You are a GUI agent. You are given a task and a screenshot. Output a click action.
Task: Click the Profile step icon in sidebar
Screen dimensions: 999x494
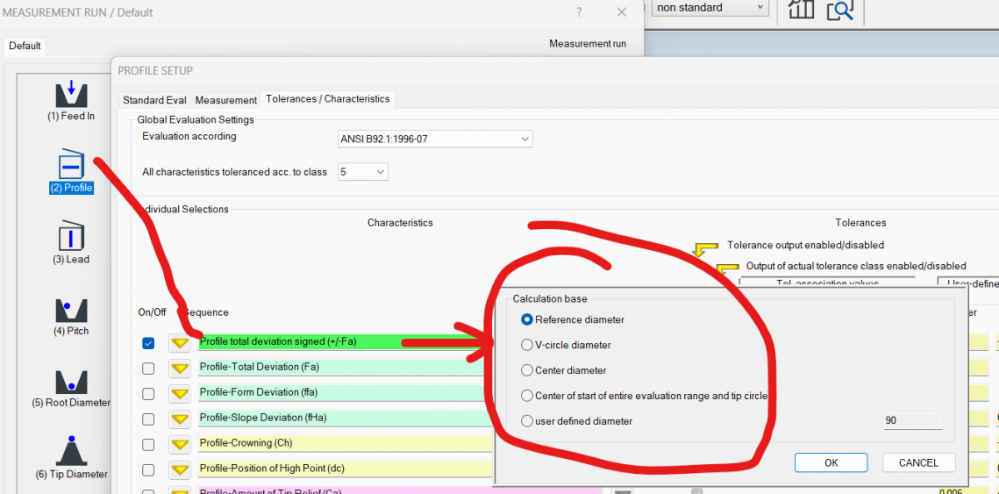[71, 165]
